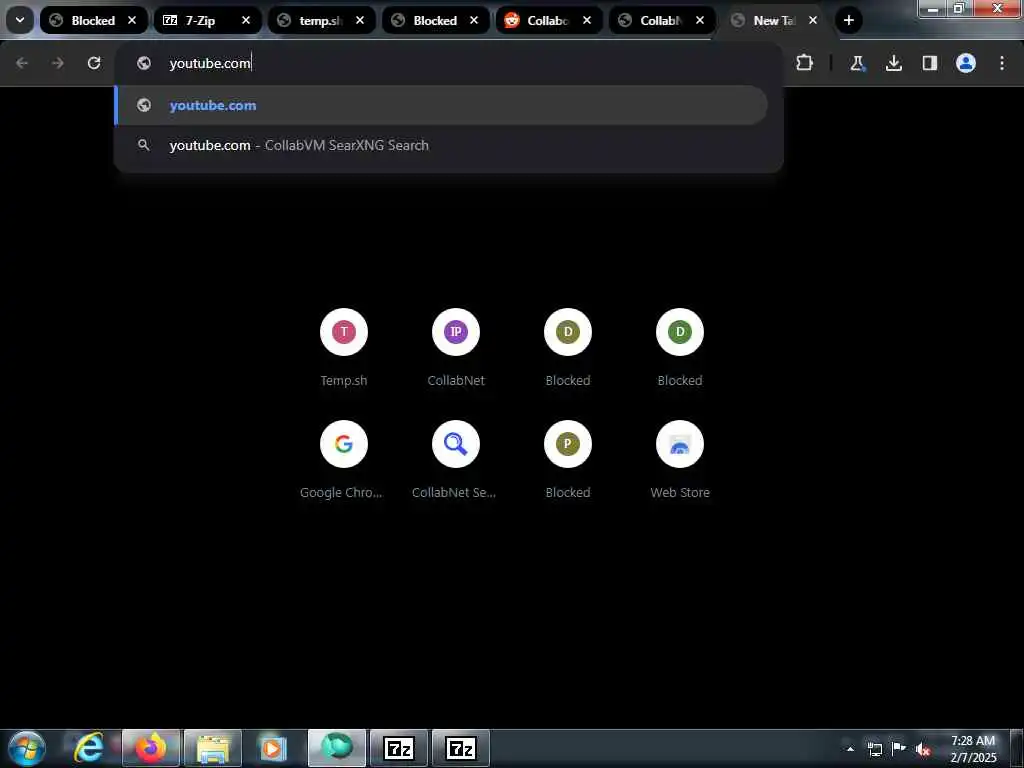Open the green D Blocked shortcut
Screen dimensions: 1024x768
680,347
